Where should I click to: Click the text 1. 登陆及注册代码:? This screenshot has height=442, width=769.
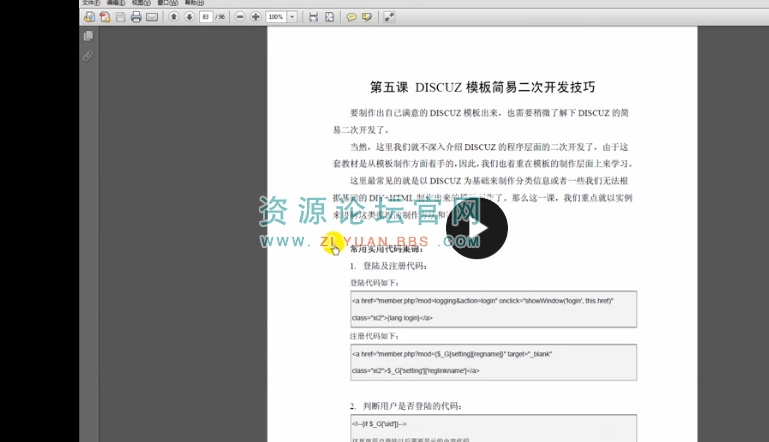tap(388, 266)
